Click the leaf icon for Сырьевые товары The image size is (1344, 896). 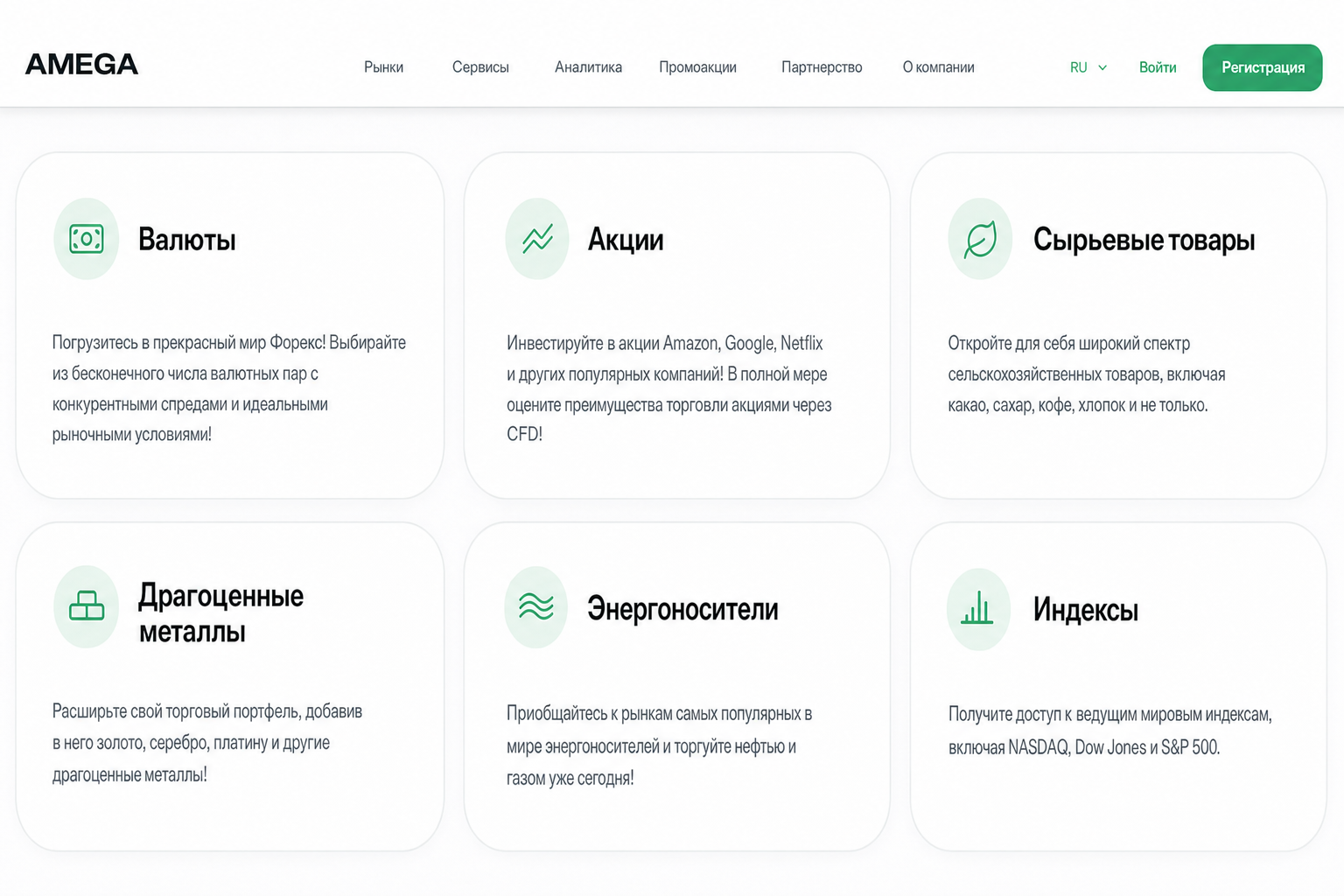pos(980,239)
